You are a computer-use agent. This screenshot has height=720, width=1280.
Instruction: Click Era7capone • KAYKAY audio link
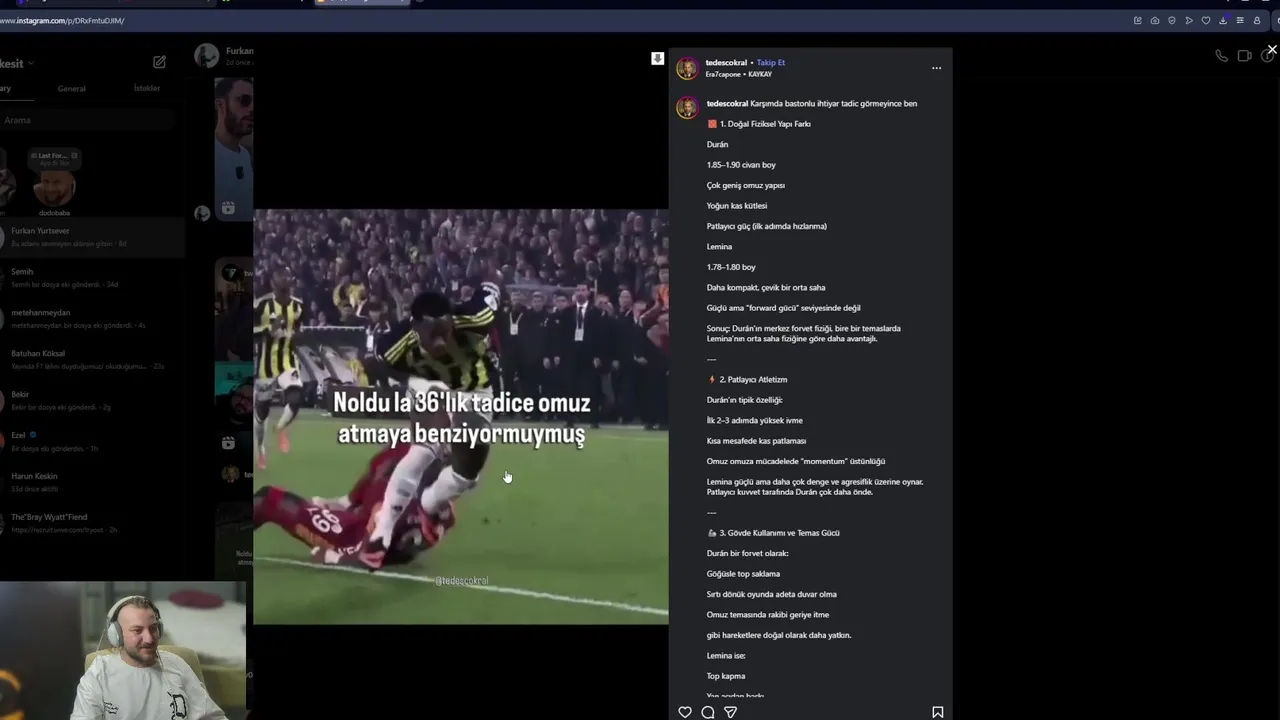[738, 74]
